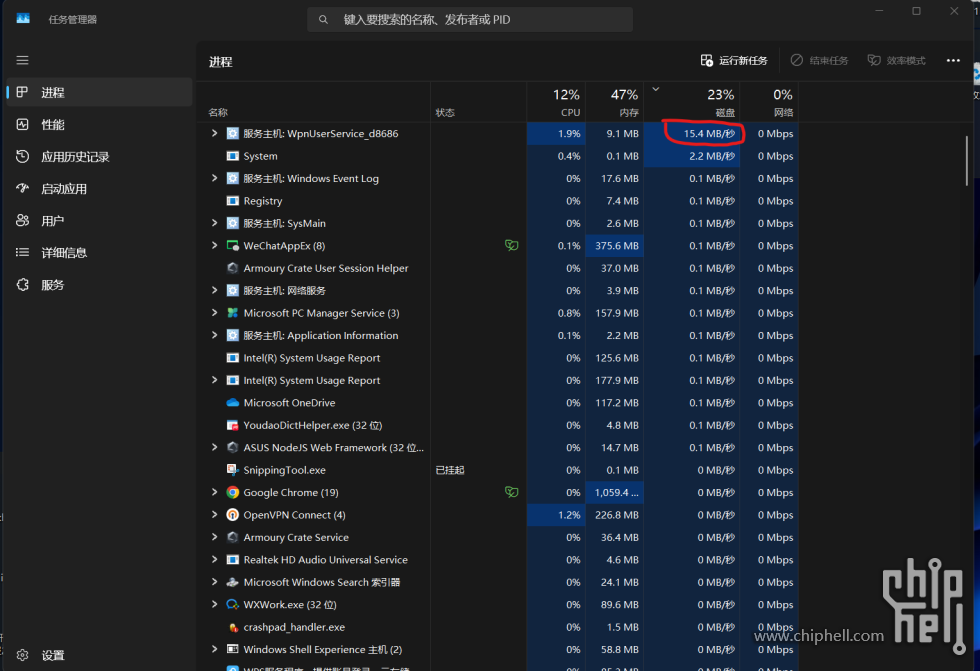Expand the WpnUserService_d8686 service host
980x671 pixels.
coord(214,133)
